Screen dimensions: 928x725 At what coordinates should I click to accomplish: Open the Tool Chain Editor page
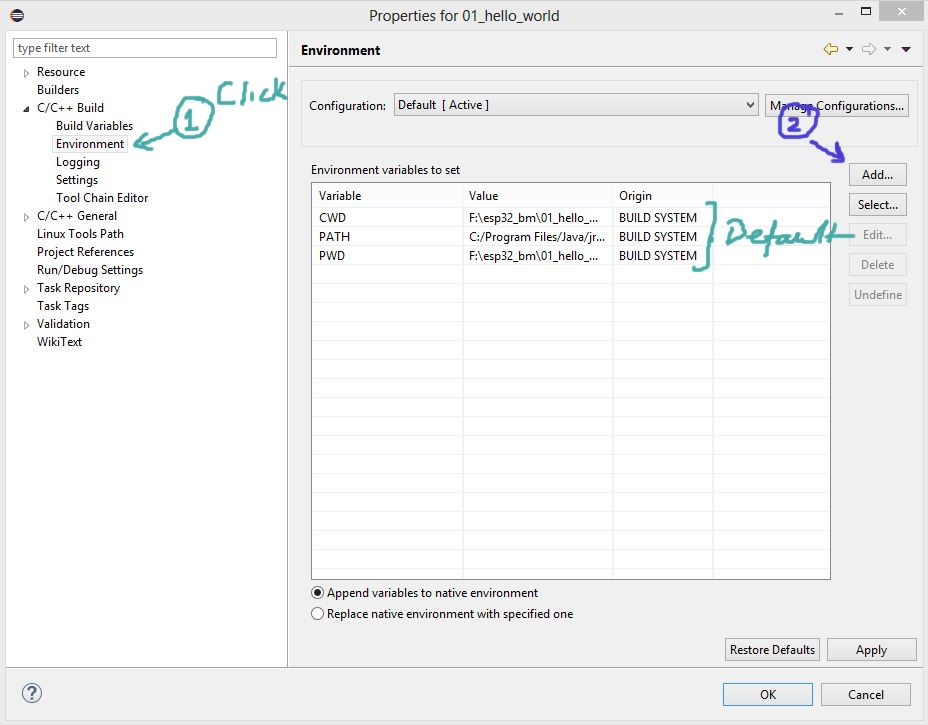102,198
